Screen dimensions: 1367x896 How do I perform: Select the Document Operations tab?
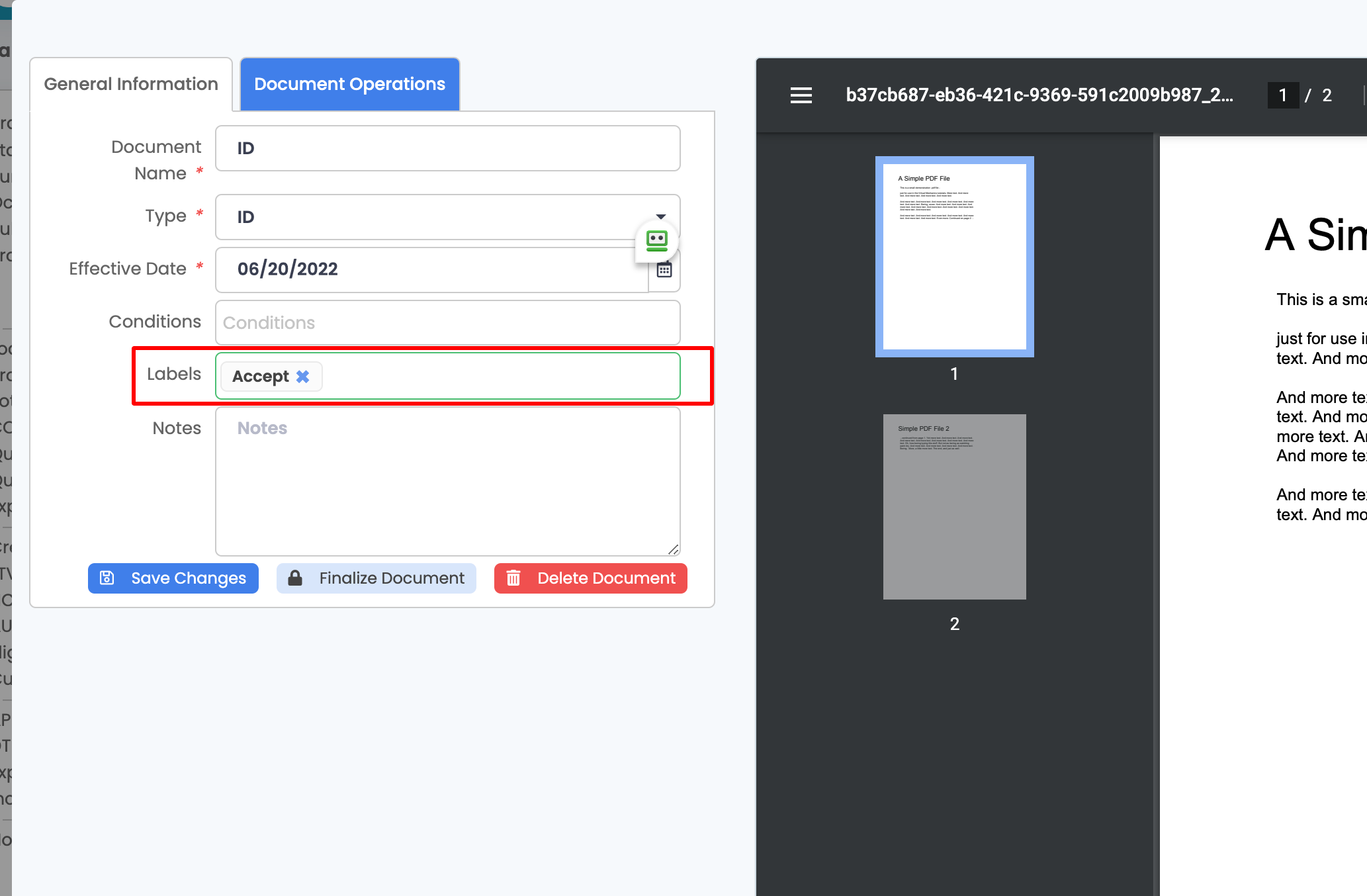[349, 84]
